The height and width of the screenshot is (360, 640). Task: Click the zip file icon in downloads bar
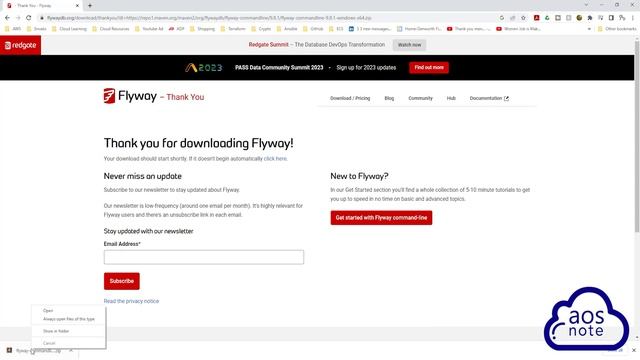(9, 350)
